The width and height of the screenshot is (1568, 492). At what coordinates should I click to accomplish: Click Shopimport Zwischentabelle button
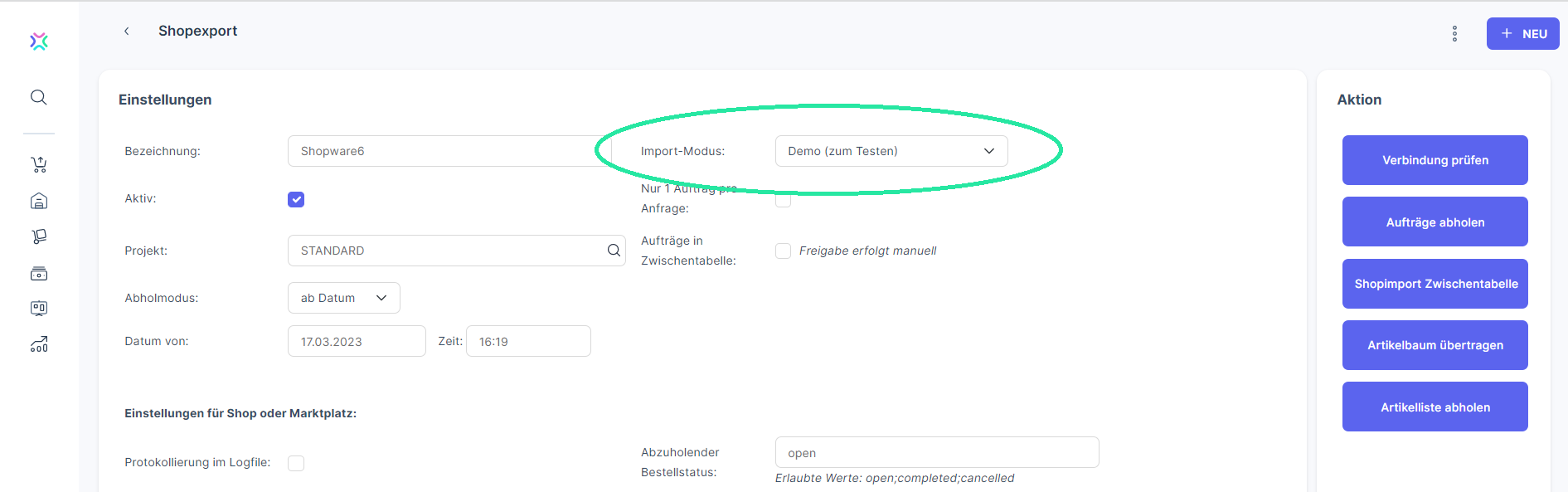click(x=1435, y=284)
